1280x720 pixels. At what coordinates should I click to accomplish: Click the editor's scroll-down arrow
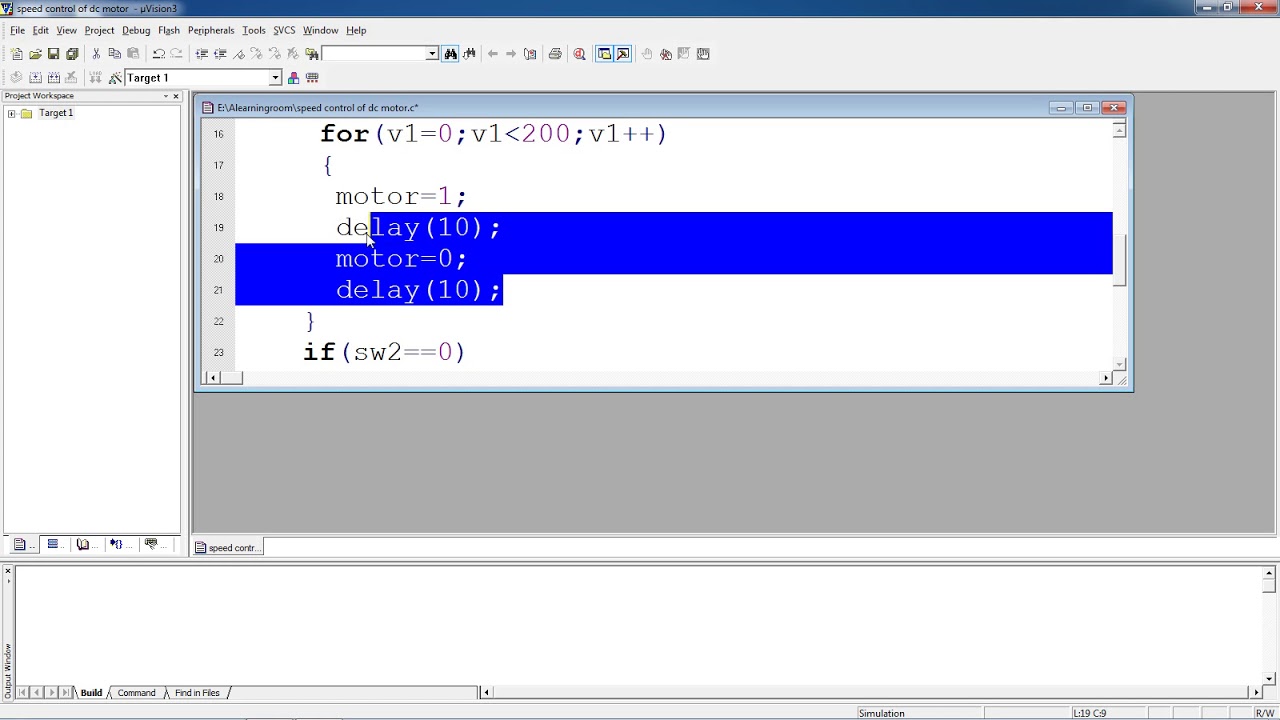1120,364
